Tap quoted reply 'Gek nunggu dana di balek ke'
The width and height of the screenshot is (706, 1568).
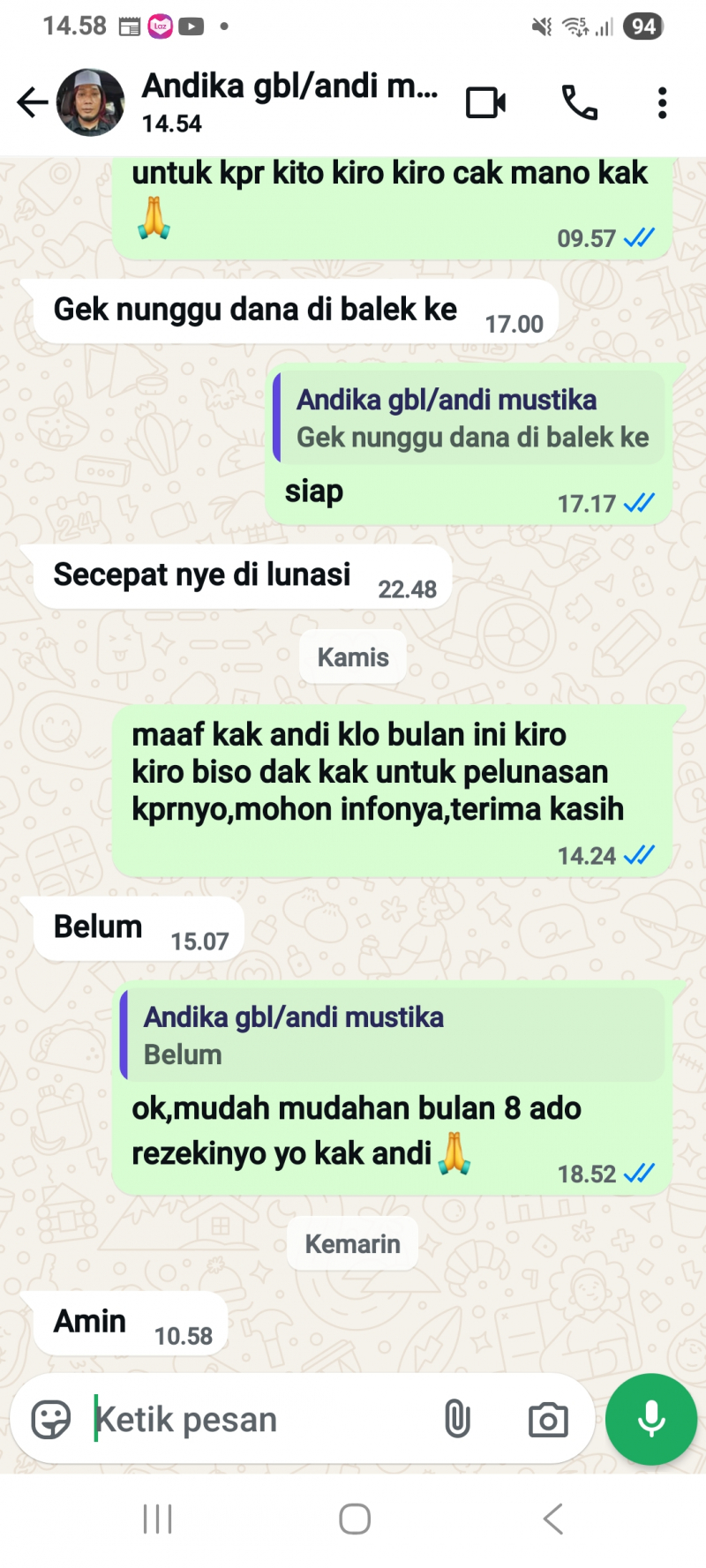(x=469, y=417)
